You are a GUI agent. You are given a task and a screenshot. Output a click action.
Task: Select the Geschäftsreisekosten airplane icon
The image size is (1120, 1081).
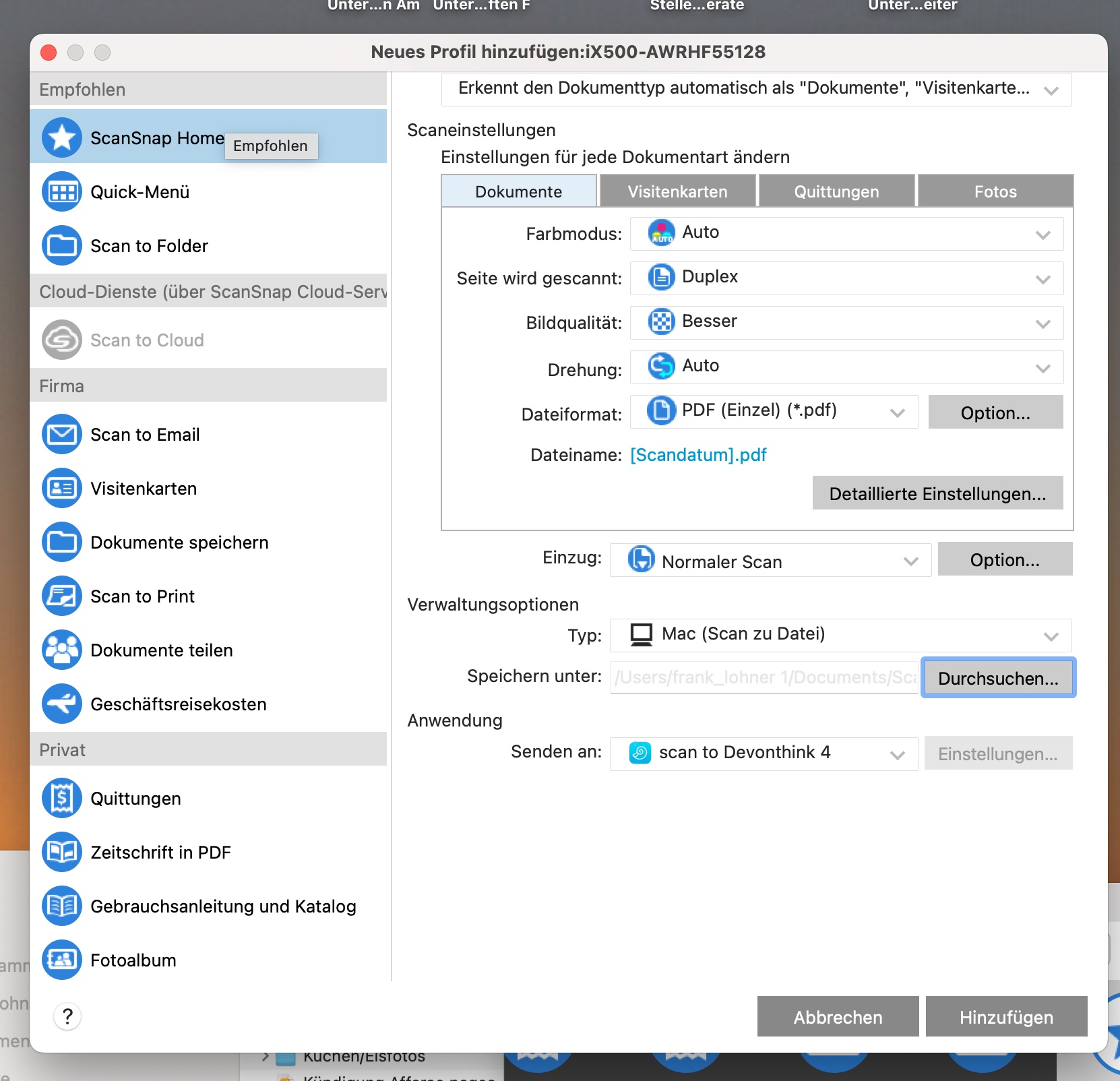(x=62, y=704)
